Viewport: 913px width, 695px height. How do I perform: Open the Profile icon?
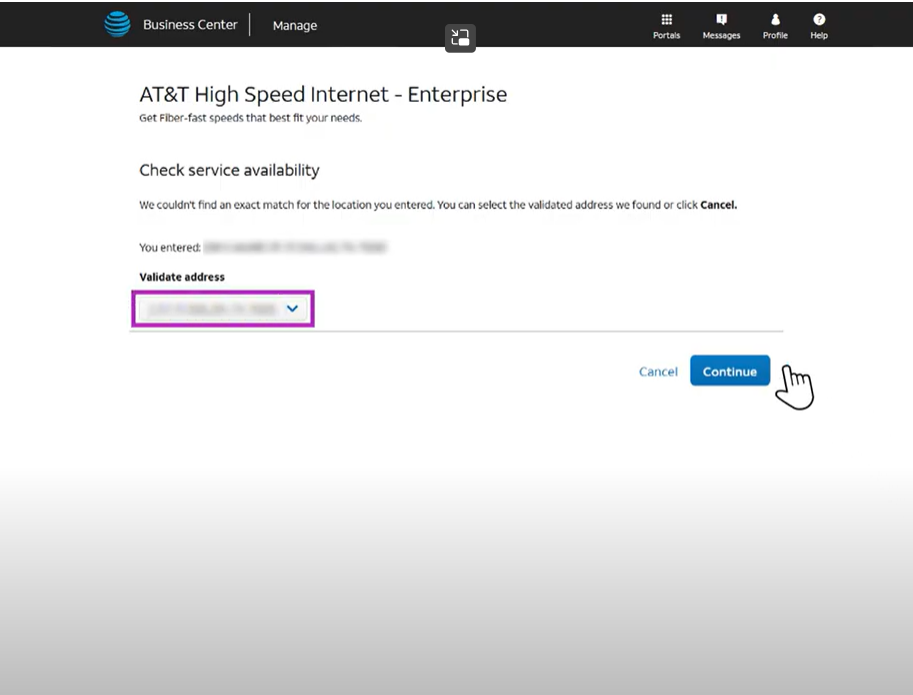coord(775,19)
